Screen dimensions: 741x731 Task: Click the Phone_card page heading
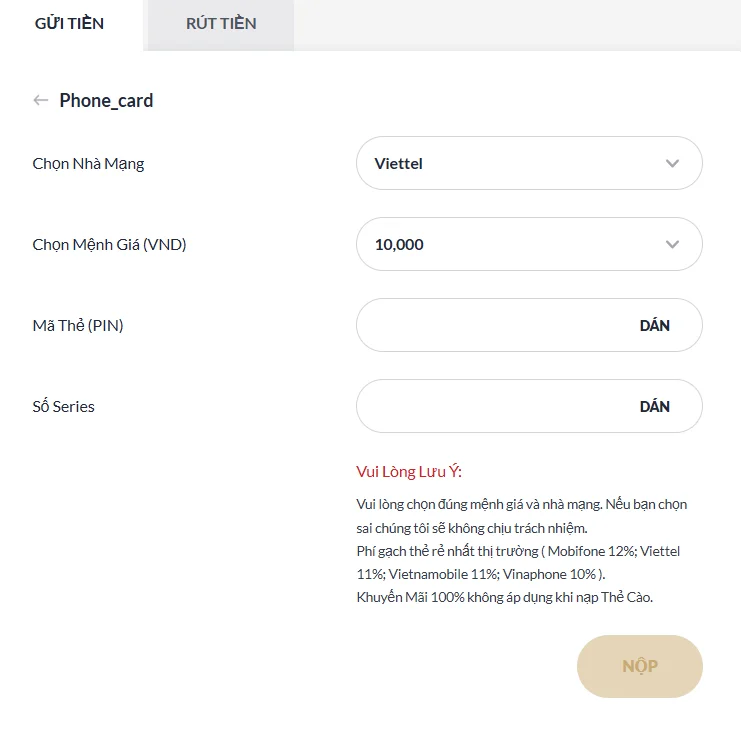[x=106, y=100]
